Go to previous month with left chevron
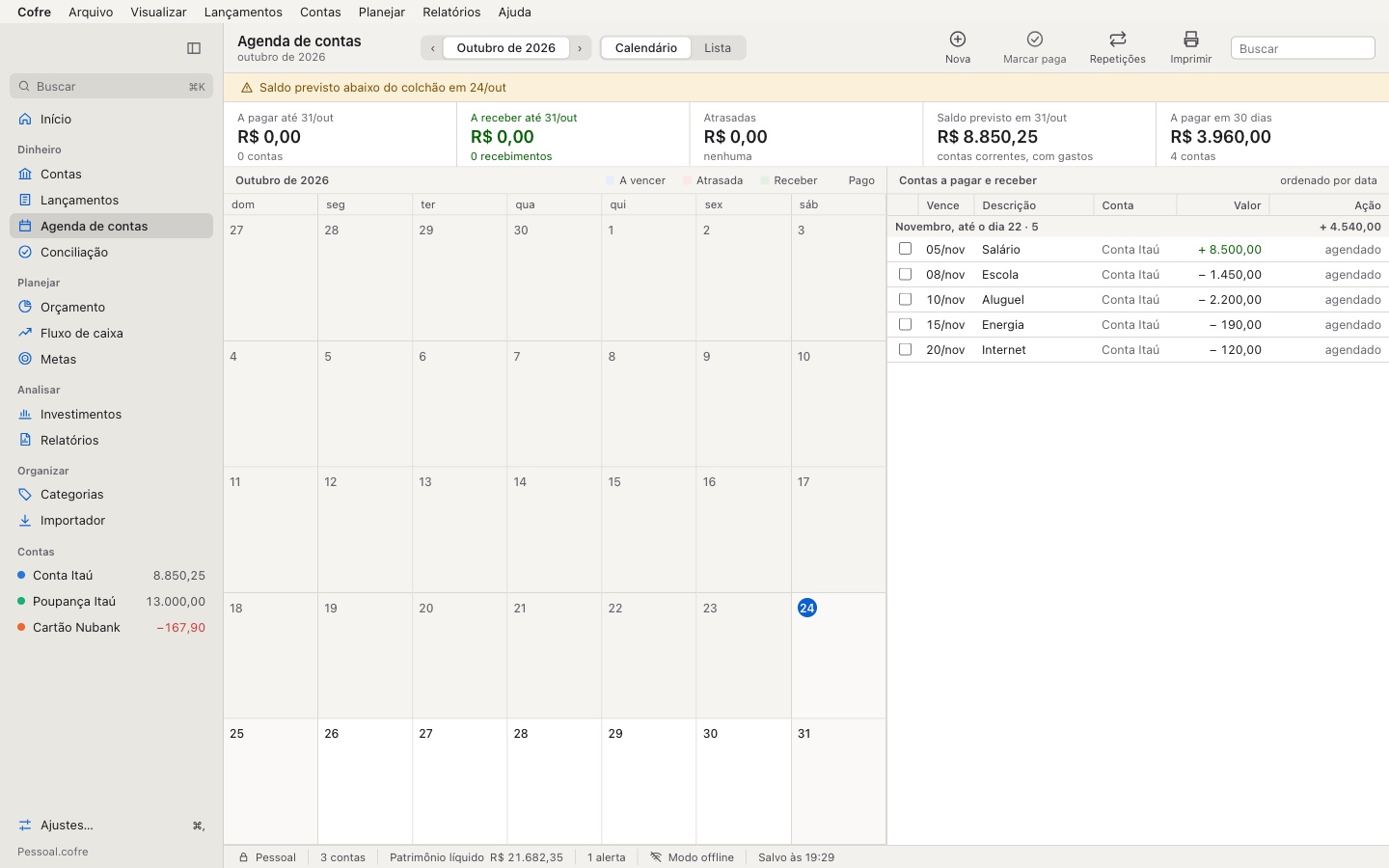Image resolution: width=1389 pixels, height=868 pixels. click(x=432, y=48)
